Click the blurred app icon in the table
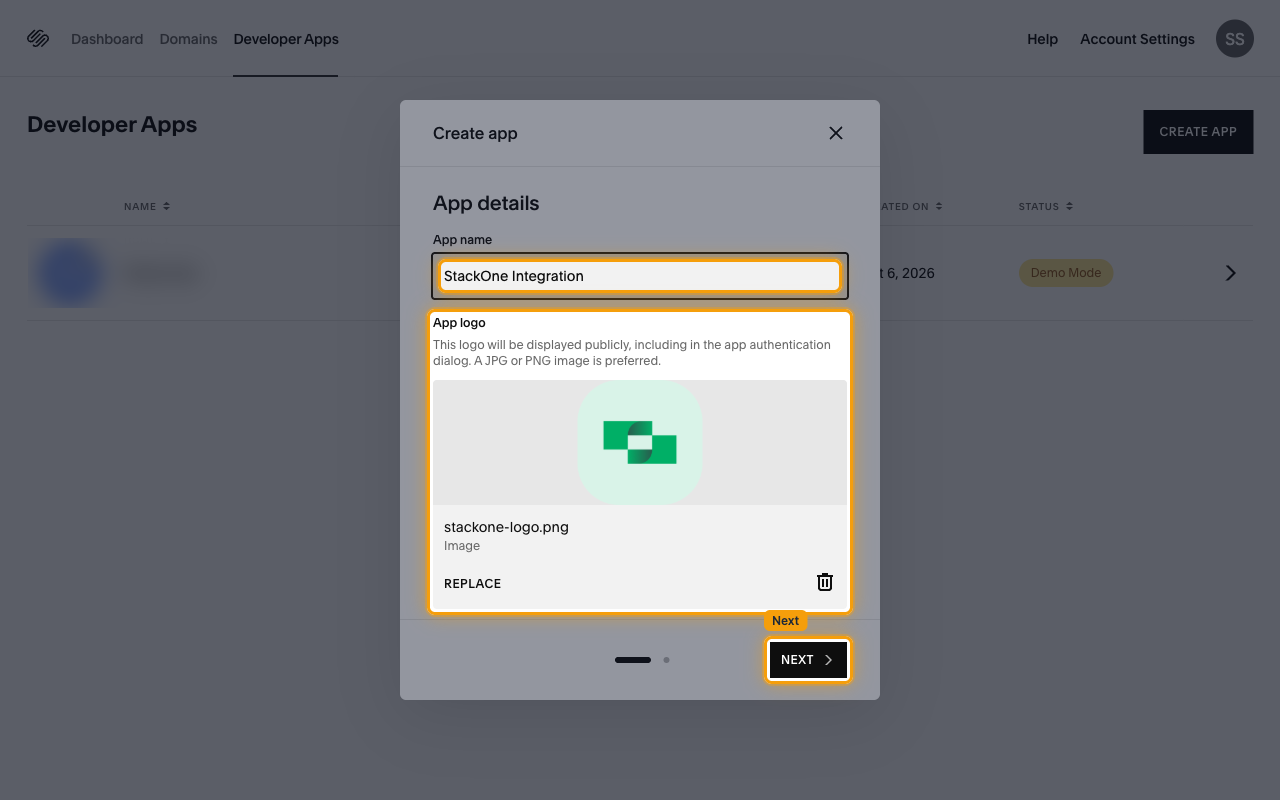 coord(69,273)
